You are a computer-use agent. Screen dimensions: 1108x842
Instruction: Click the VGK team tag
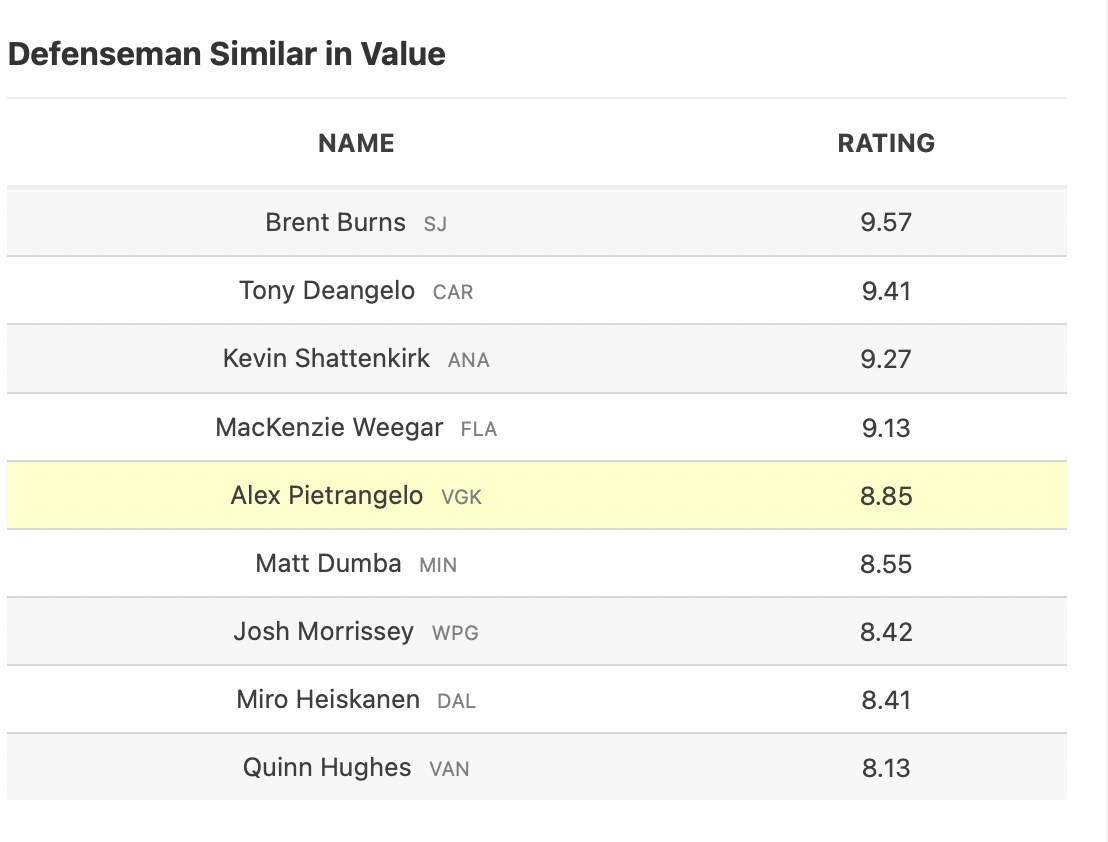461,497
